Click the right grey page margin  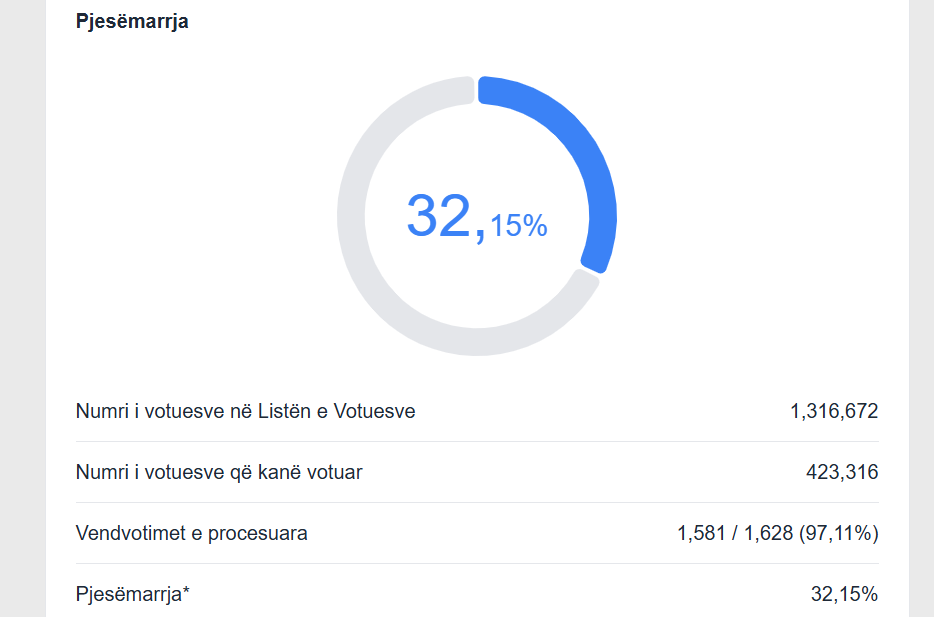(x=921, y=300)
